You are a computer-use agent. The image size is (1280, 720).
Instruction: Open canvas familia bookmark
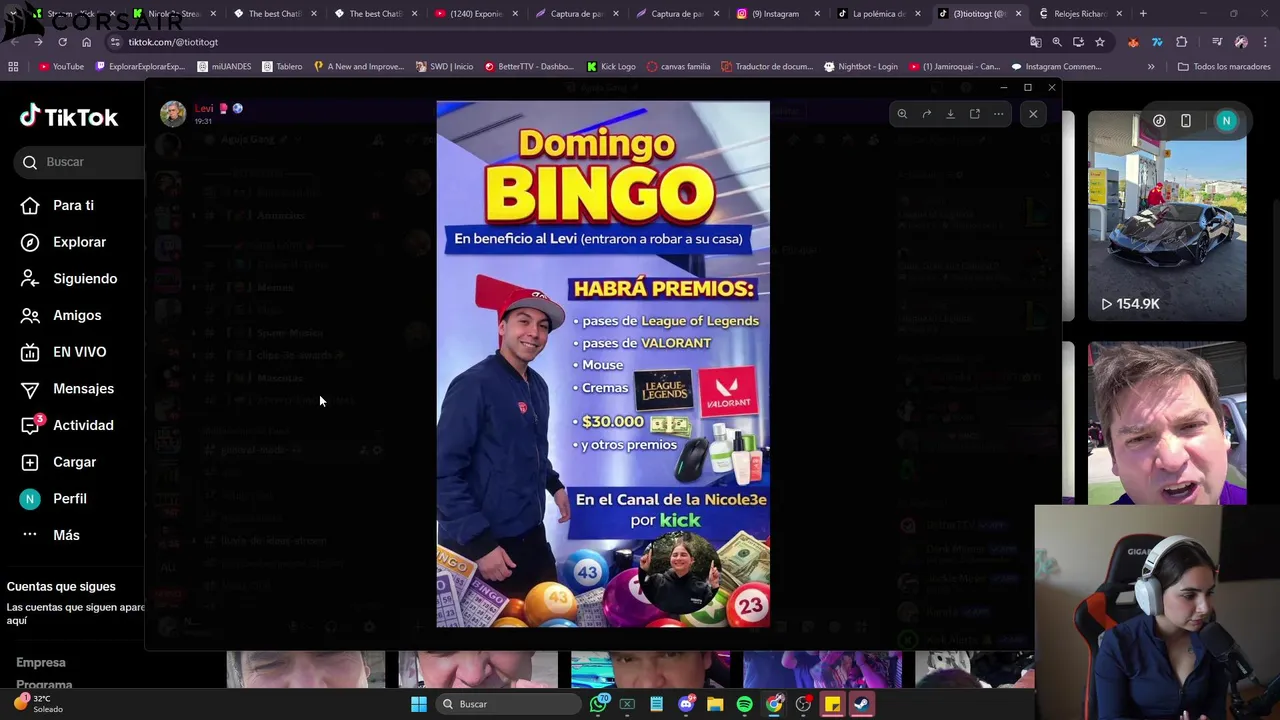coord(678,67)
